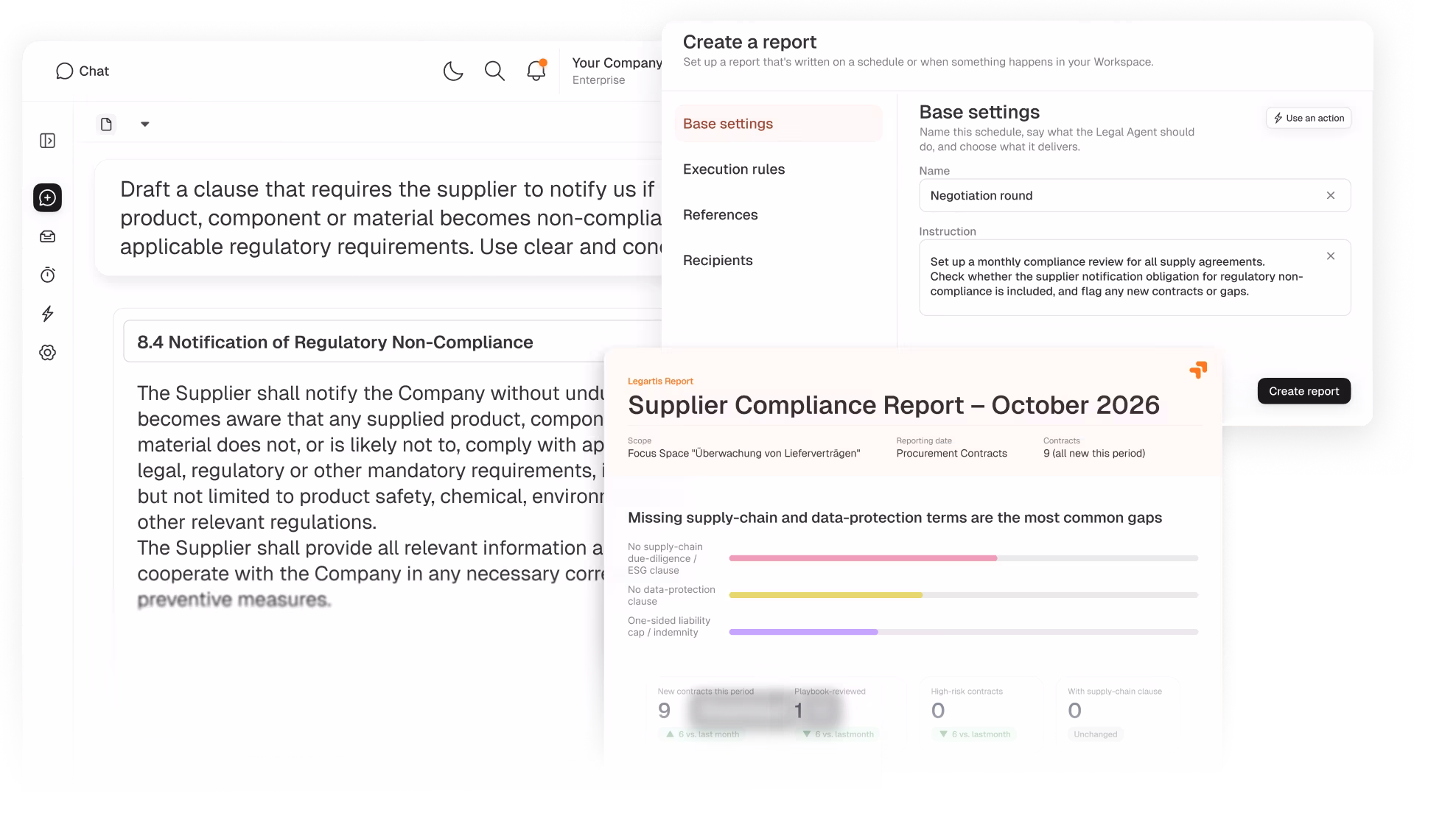Open the Chat speech bubble icon
1456x819 pixels.
click(x=65, y=71)
